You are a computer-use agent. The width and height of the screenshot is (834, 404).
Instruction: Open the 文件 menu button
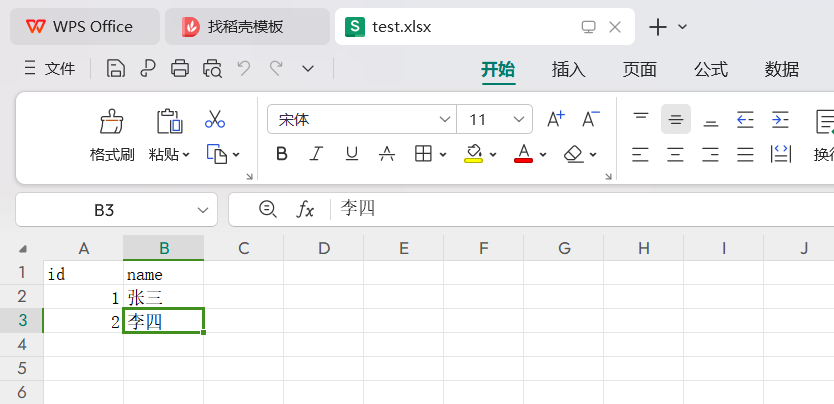tap(50, 68)
